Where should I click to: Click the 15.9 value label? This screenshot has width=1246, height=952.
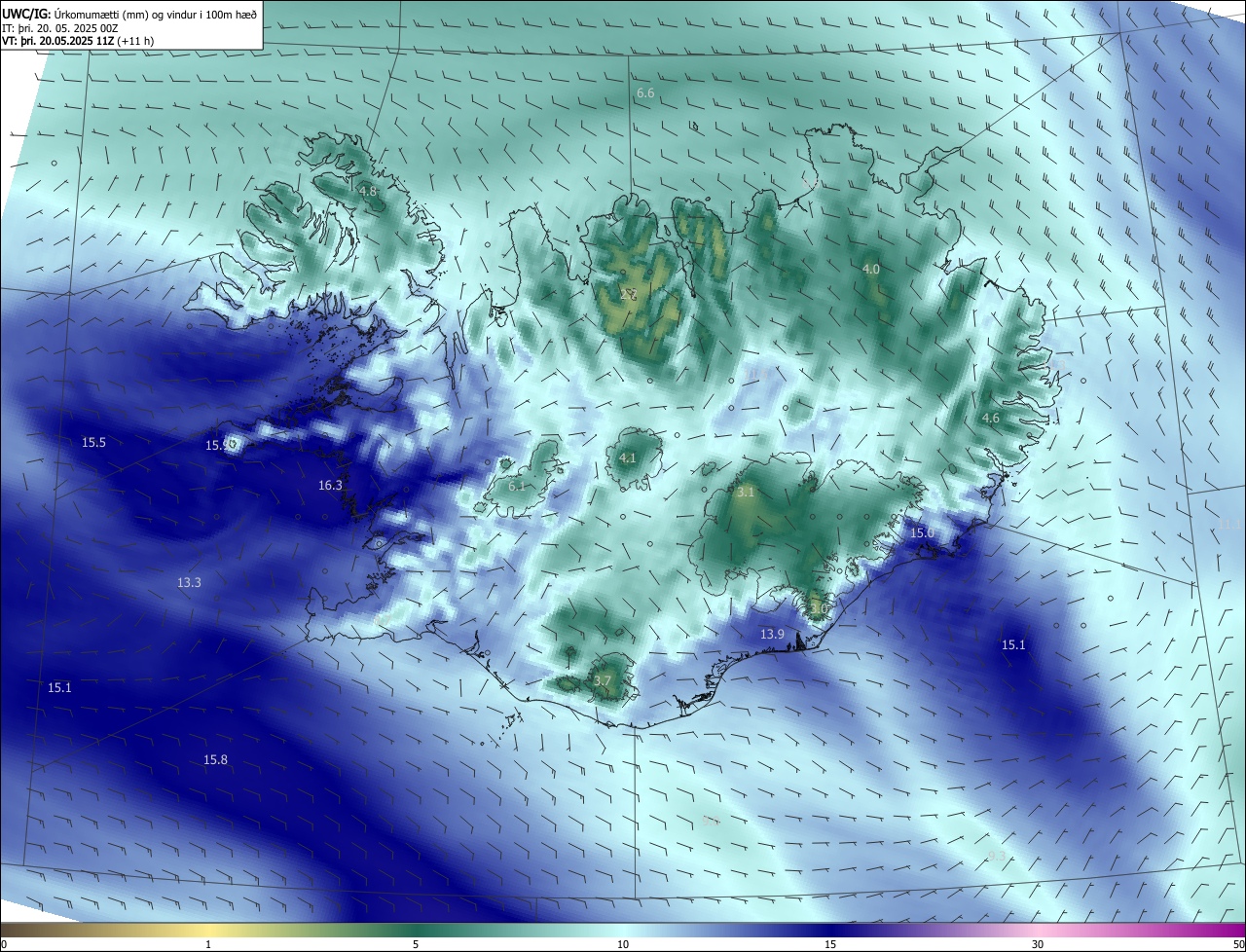click(x=218, y=446)
